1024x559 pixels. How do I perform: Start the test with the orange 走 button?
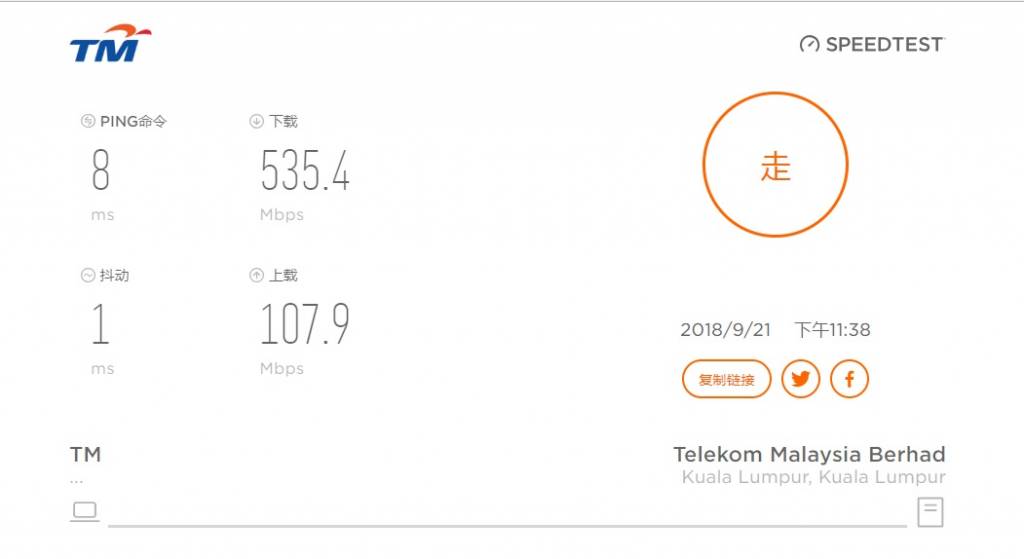point(775,165)
